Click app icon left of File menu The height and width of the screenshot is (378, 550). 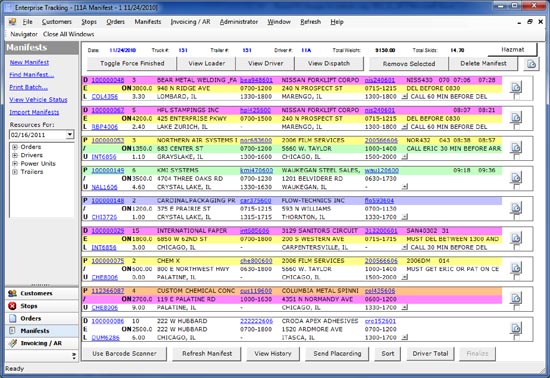[13, 22]
